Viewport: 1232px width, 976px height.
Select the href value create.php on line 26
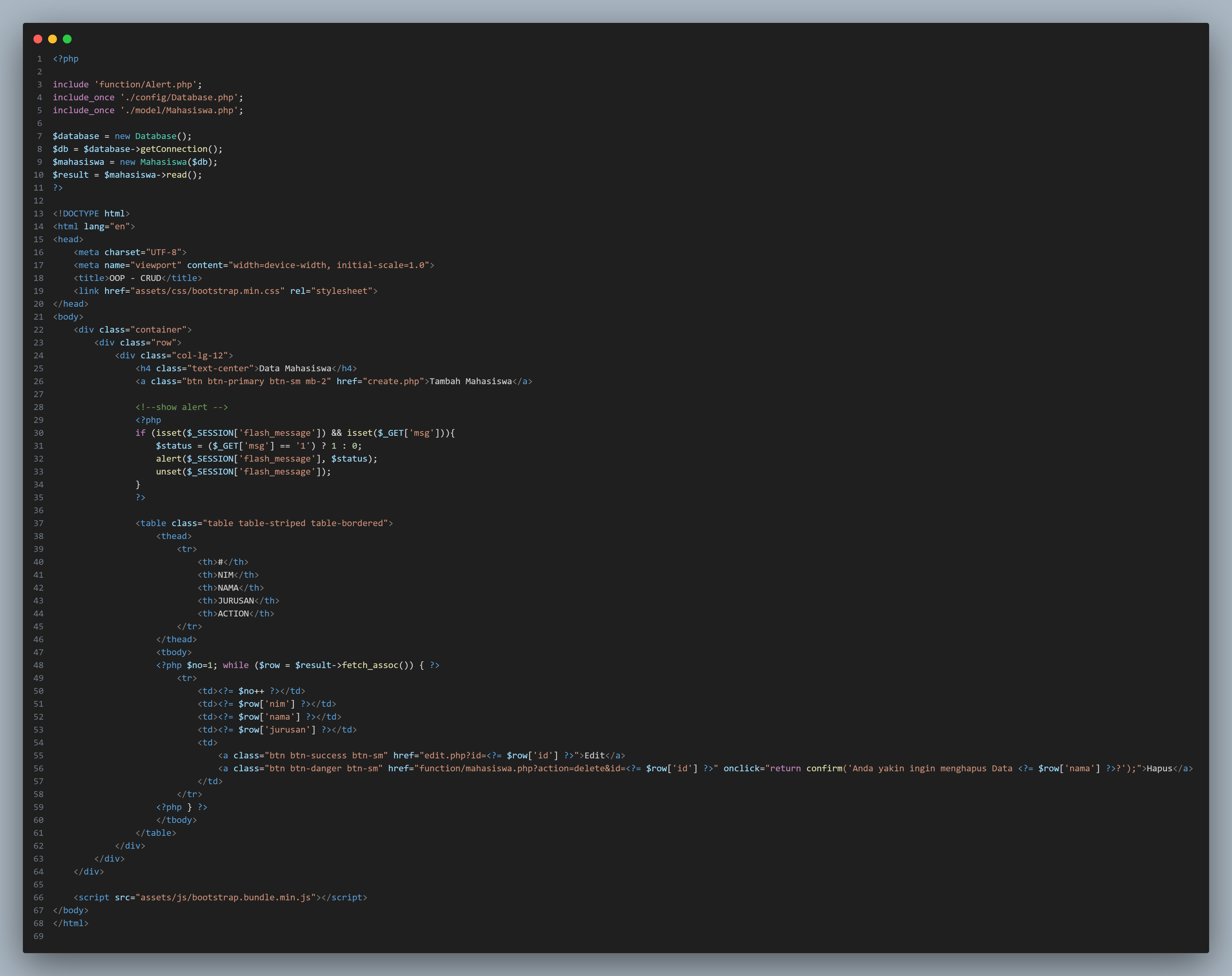pyautogui.click(x=394, y=381)
